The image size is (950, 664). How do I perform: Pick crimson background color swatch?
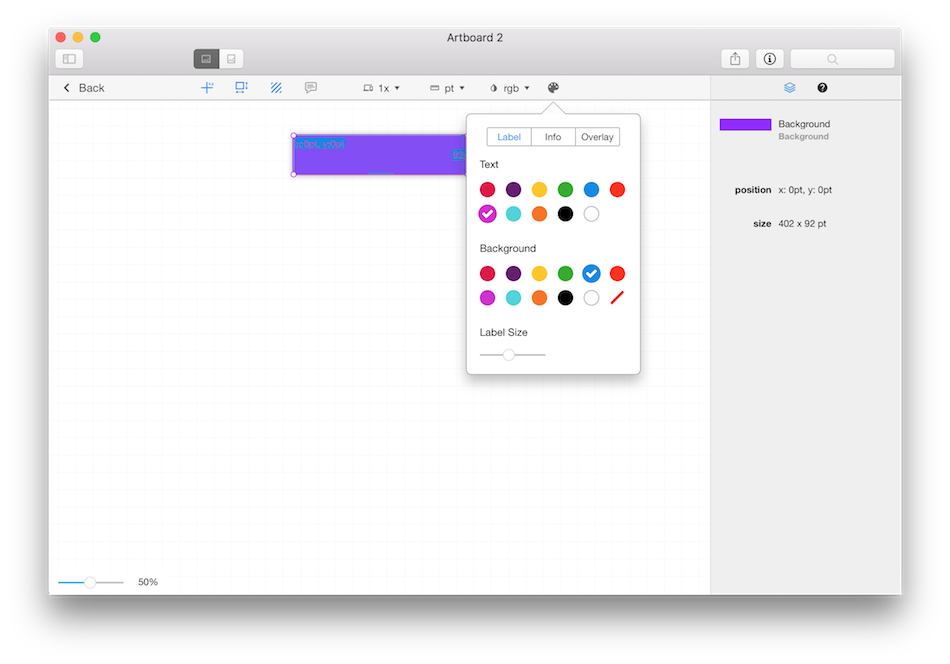point(487,274)
